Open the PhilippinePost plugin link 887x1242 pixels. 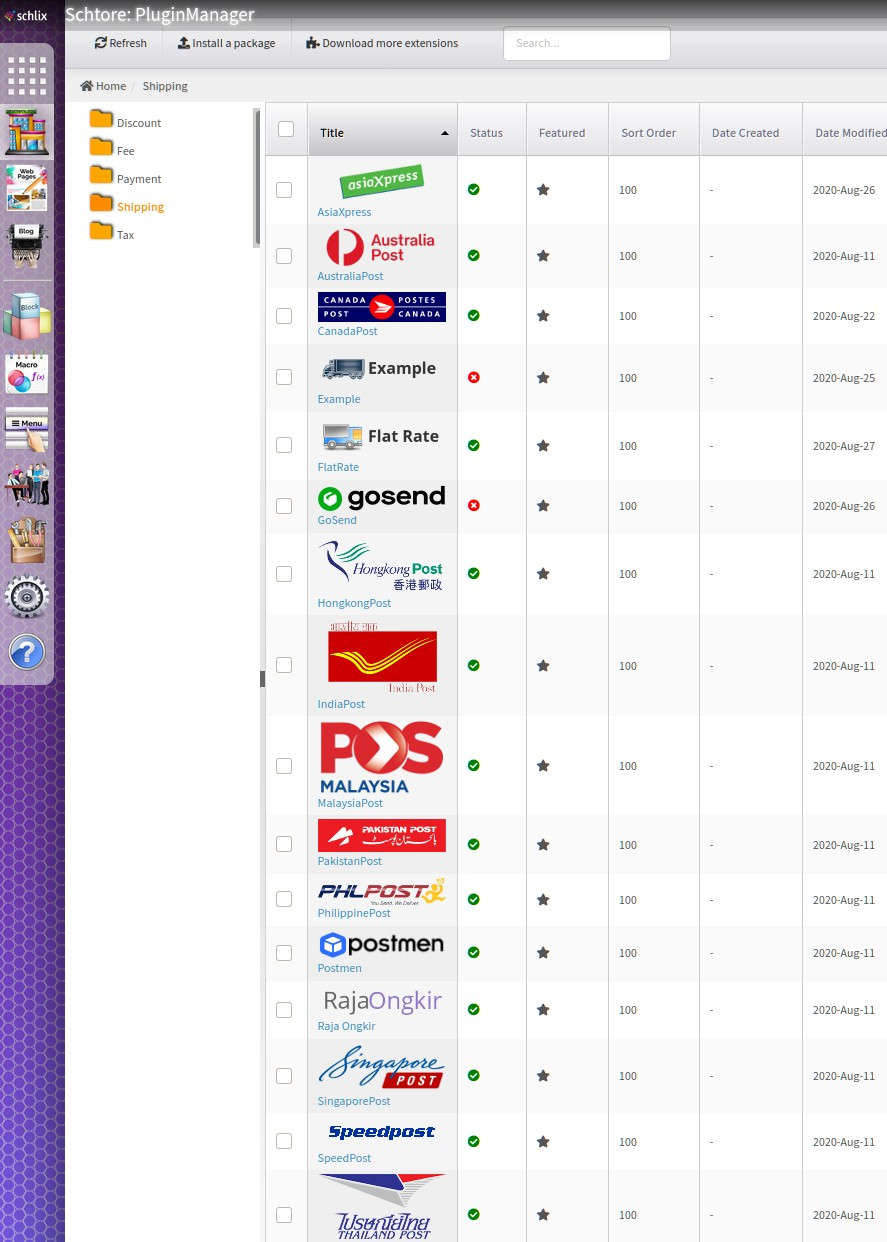click(x=354, y=913)
